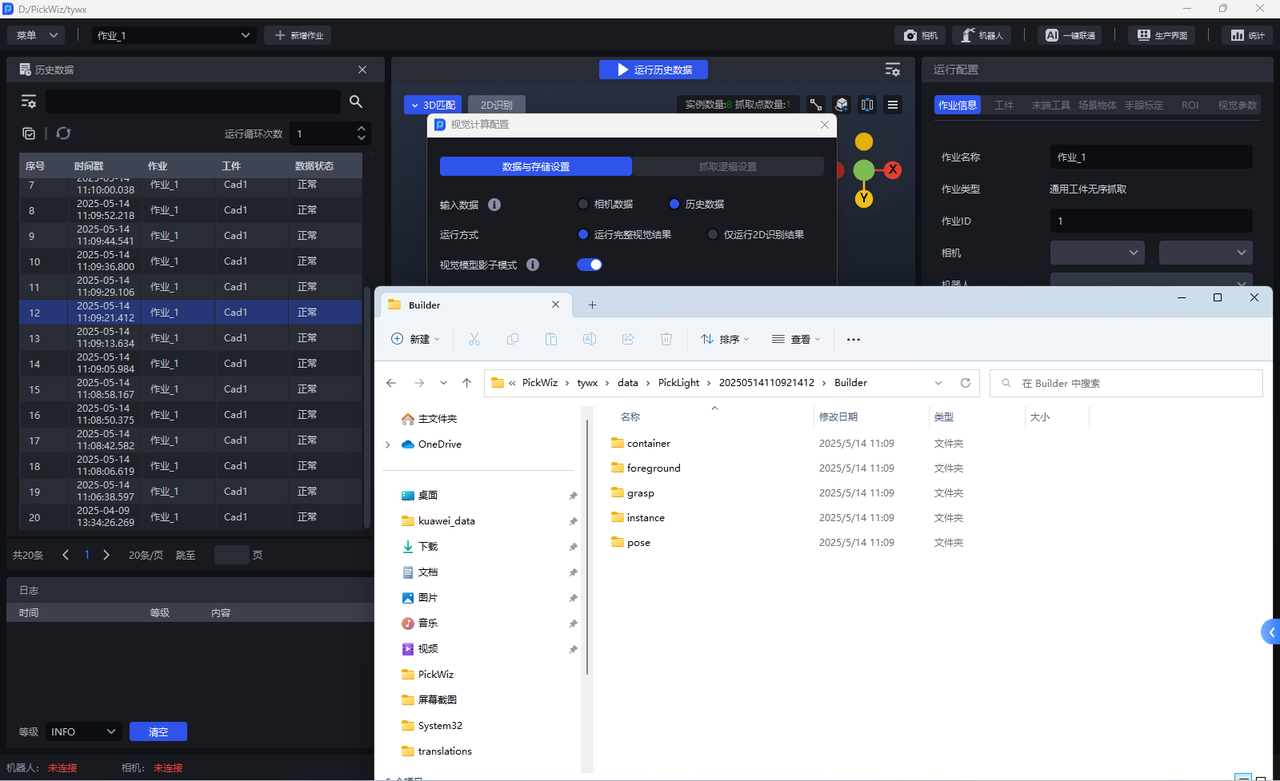Click the 3D cube view icon

click(842, 105)
